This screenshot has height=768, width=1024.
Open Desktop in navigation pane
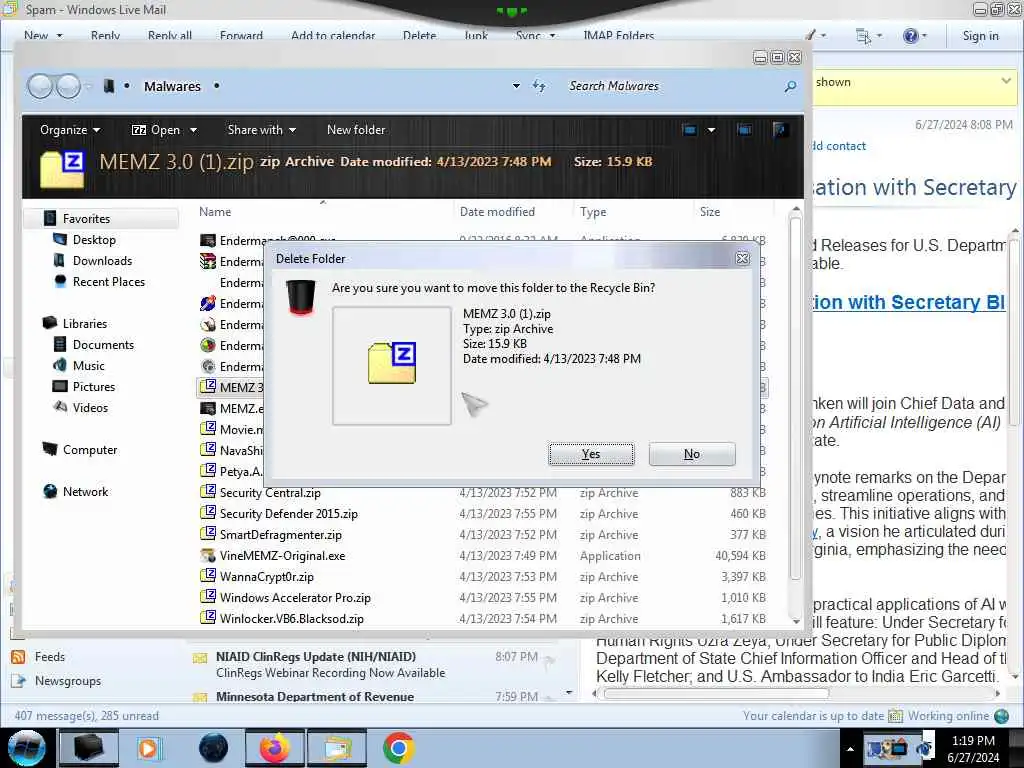(x=94, y=240)
